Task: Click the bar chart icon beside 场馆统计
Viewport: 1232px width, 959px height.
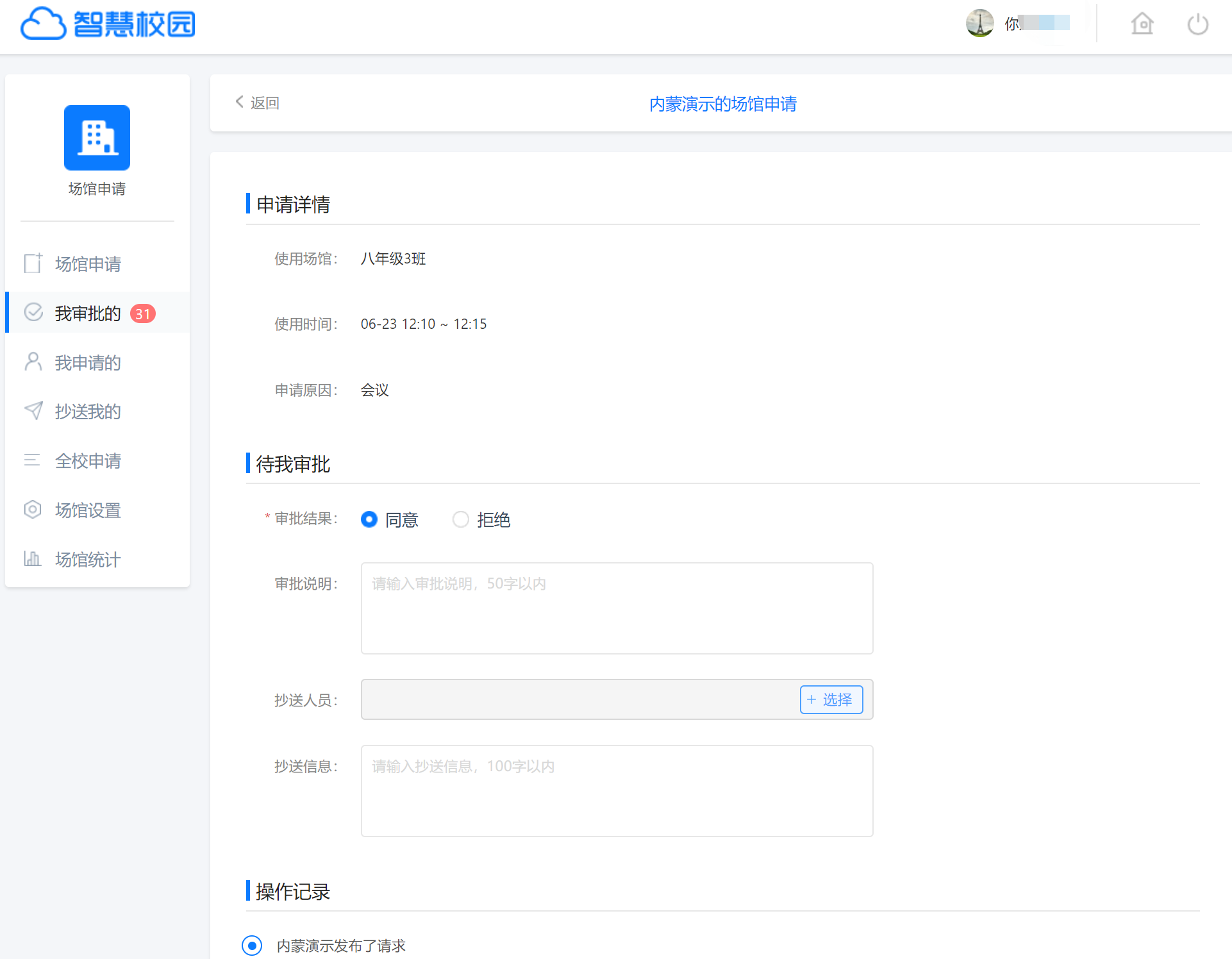Action: pos(33,559)
